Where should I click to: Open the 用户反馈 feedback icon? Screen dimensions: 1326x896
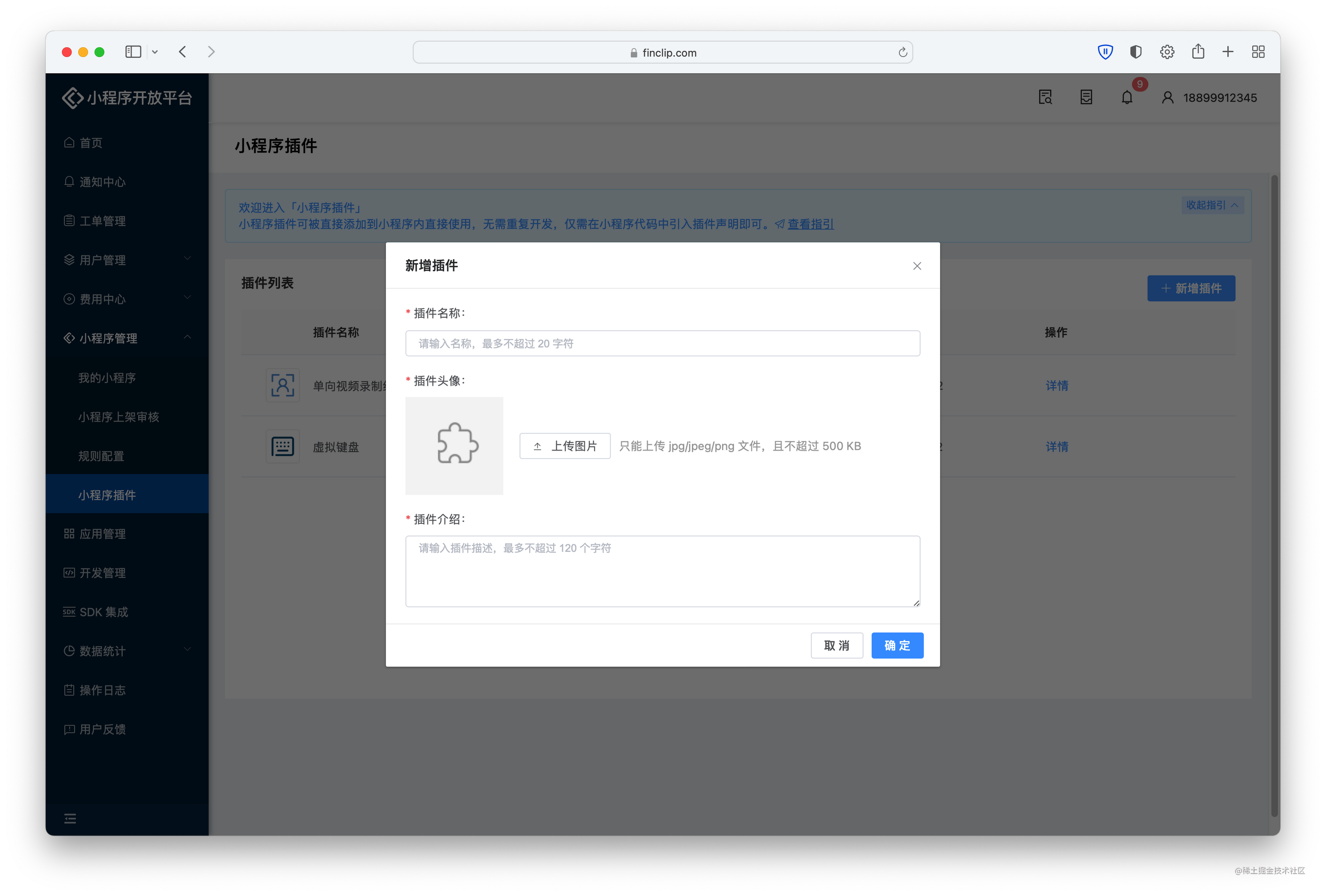click(69, 729)
